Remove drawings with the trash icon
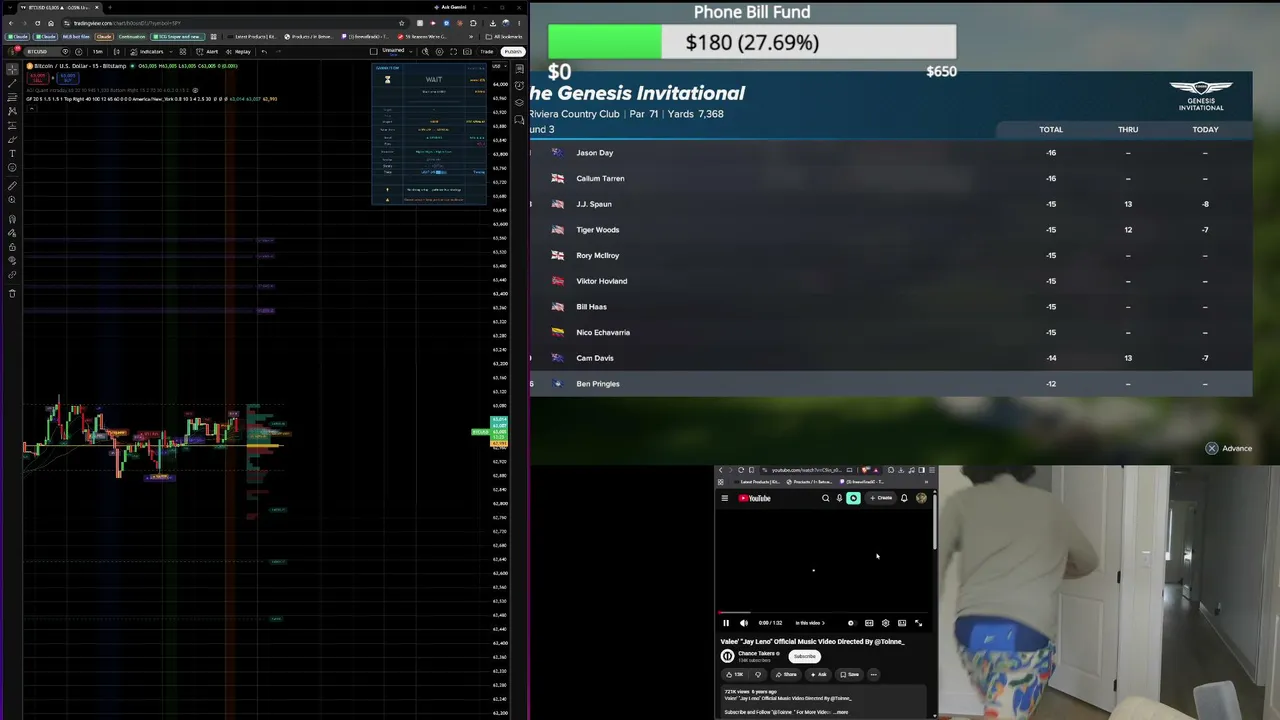1280x720 pixels. (x=12, y=293)
